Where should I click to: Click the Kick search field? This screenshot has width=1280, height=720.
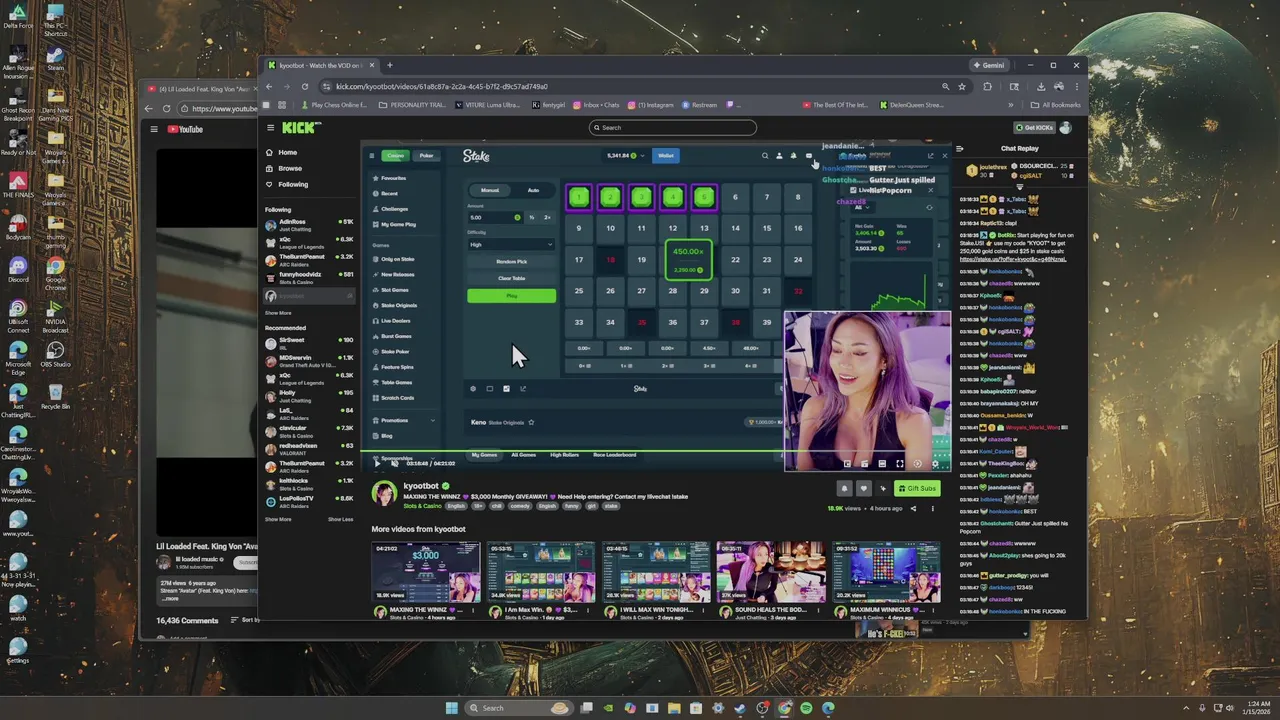(672, 127)
